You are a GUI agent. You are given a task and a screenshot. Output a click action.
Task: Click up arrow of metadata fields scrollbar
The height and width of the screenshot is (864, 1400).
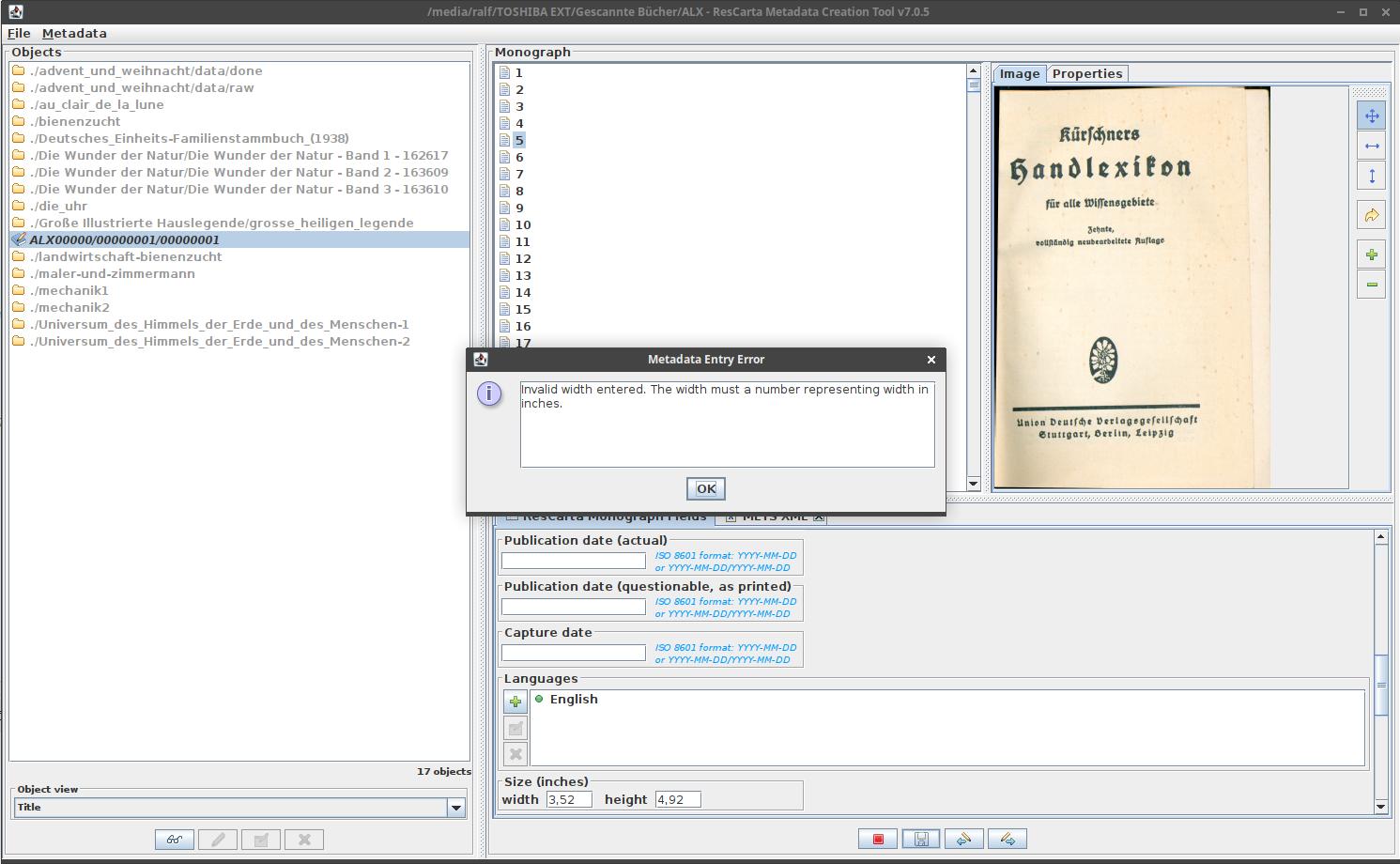click(x=1380, y=537)
